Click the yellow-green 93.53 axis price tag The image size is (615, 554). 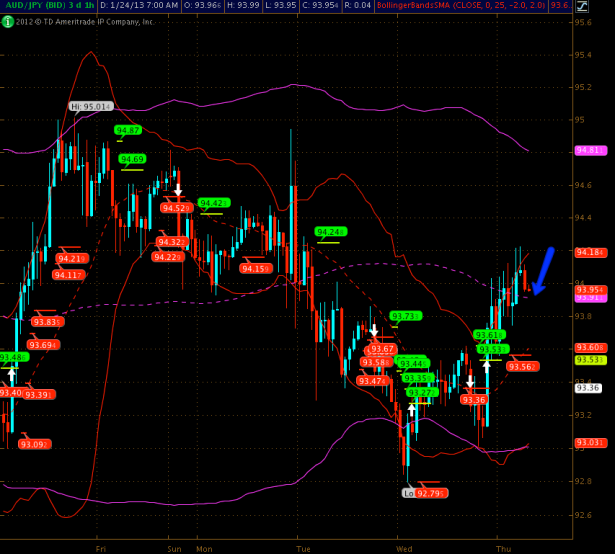(588, 360)
